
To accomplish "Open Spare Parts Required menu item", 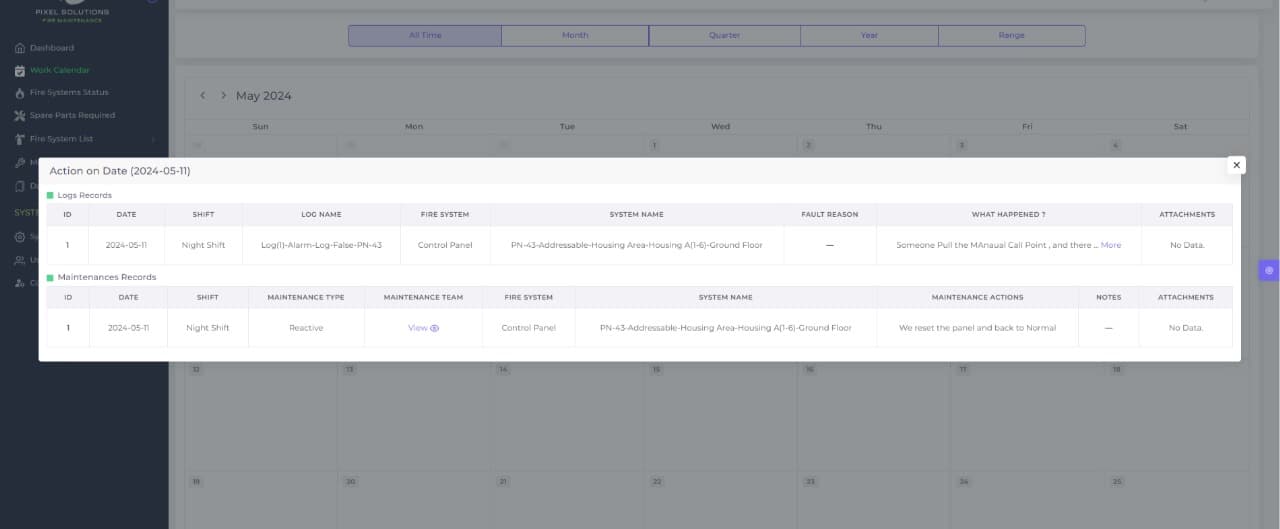I will pos(72,115).
